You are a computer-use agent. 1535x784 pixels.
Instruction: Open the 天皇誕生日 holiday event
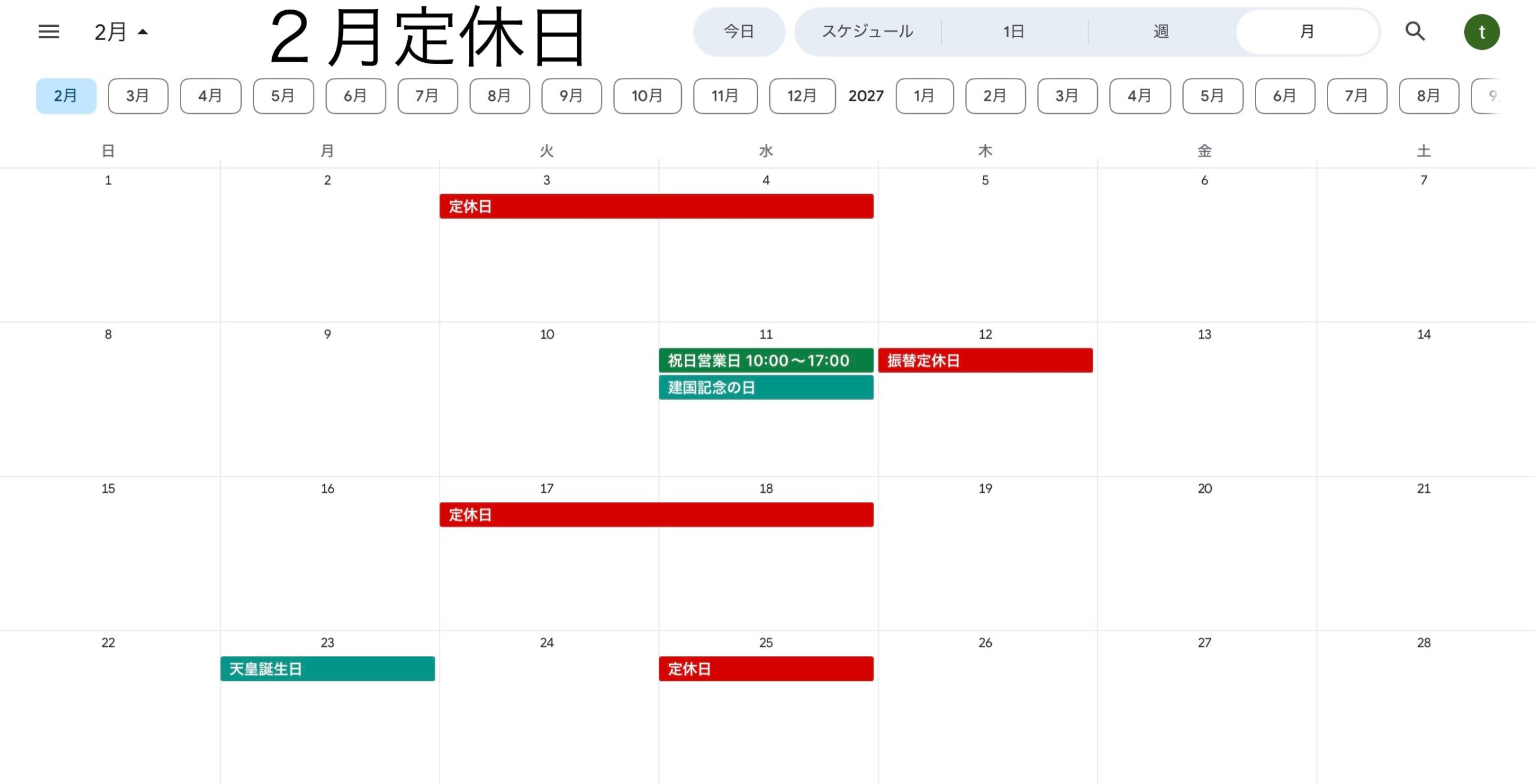pyautogui.click(x=327, y=669)
